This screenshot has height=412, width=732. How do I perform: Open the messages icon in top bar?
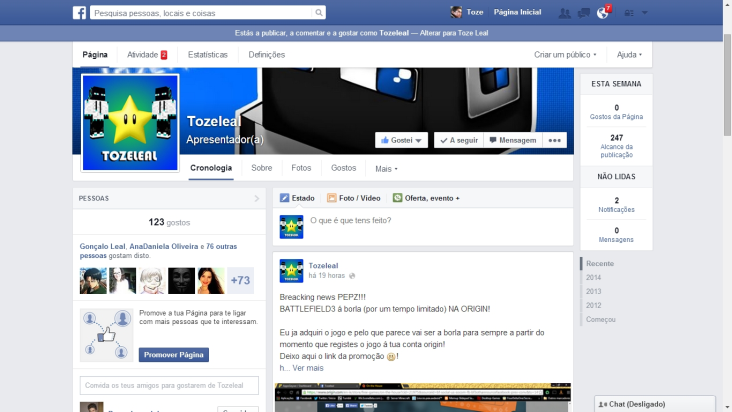click(584, 13)
